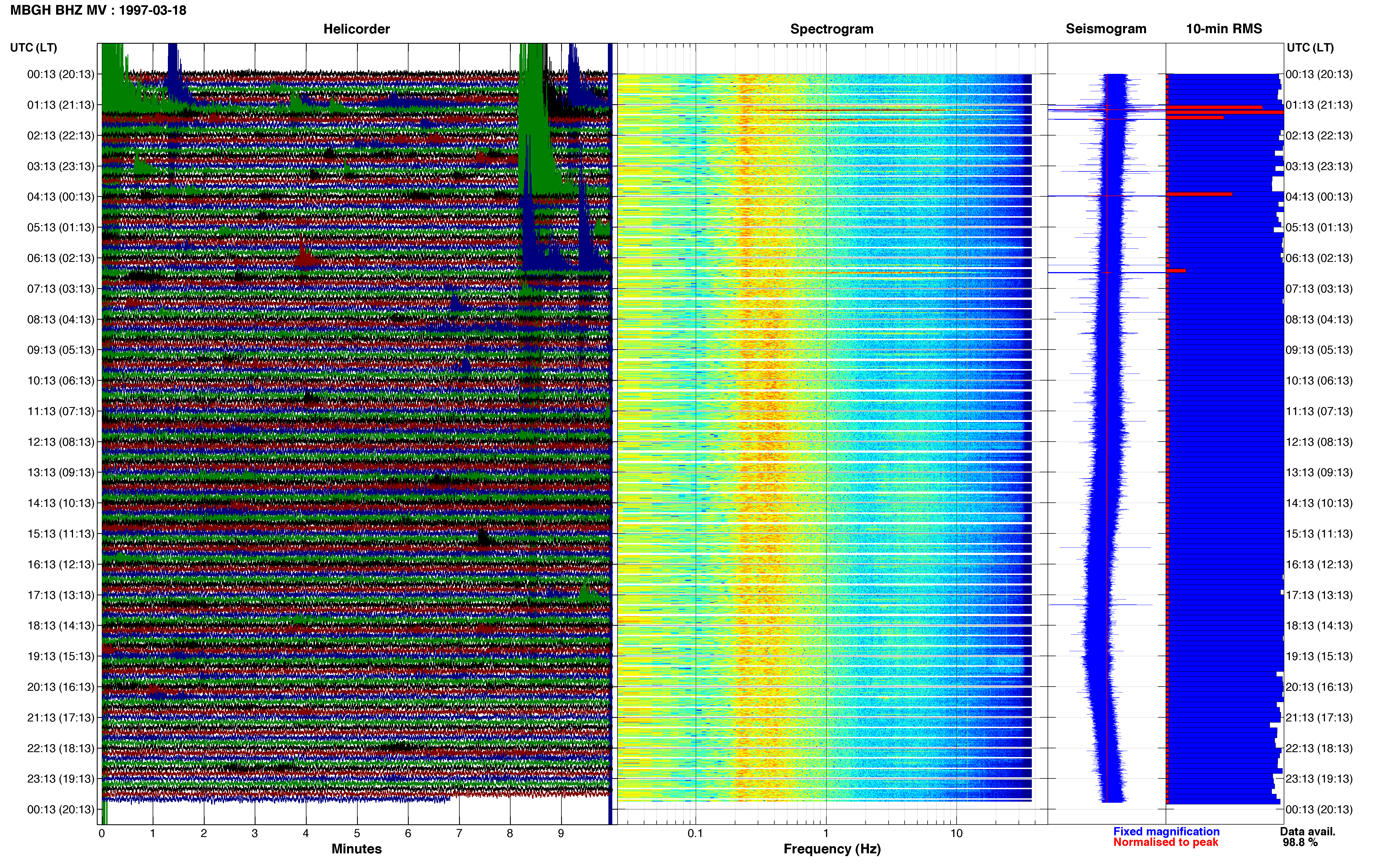Viewport: 1388px width, 868px height.
Task: Click the left time label 23:13 (19:13)
Action: tap(60, 779)
